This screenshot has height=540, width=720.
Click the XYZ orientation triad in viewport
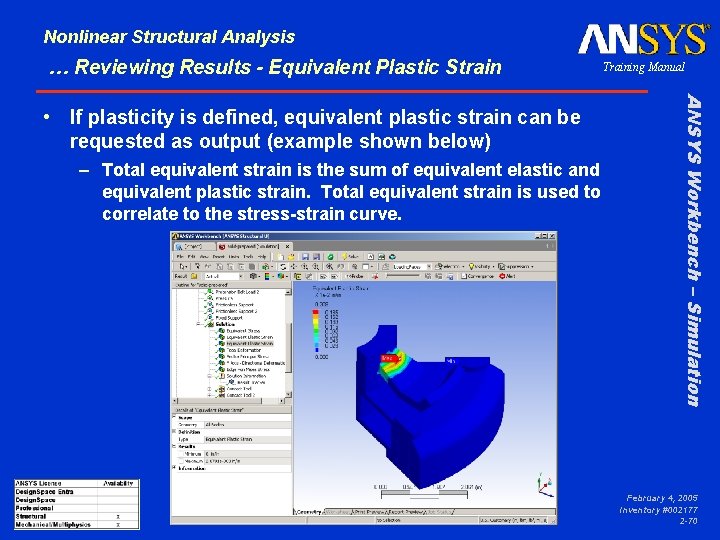(545, 487)
